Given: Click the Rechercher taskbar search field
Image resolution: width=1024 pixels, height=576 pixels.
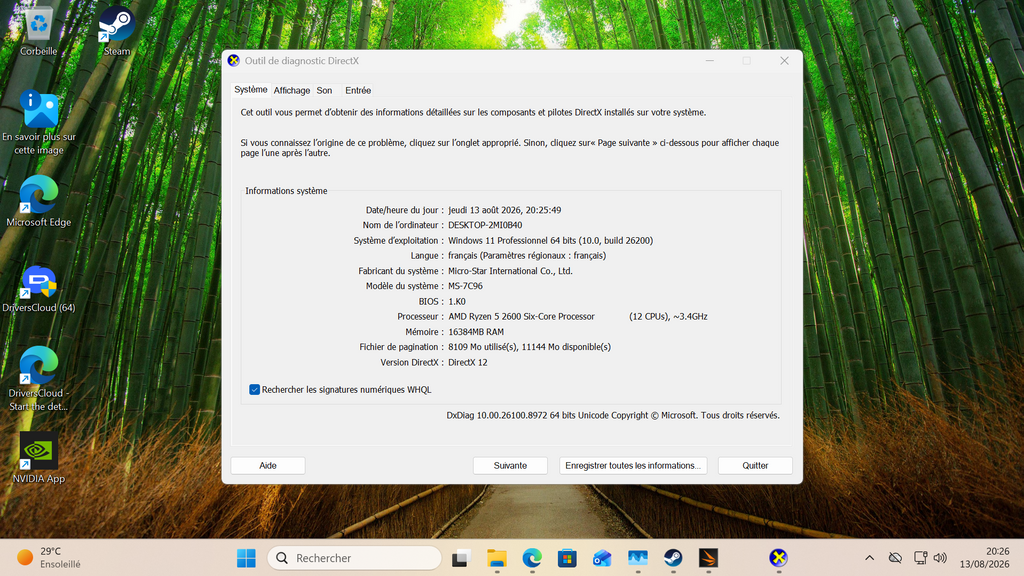Looking at the screenshot, I should (355, 558).
